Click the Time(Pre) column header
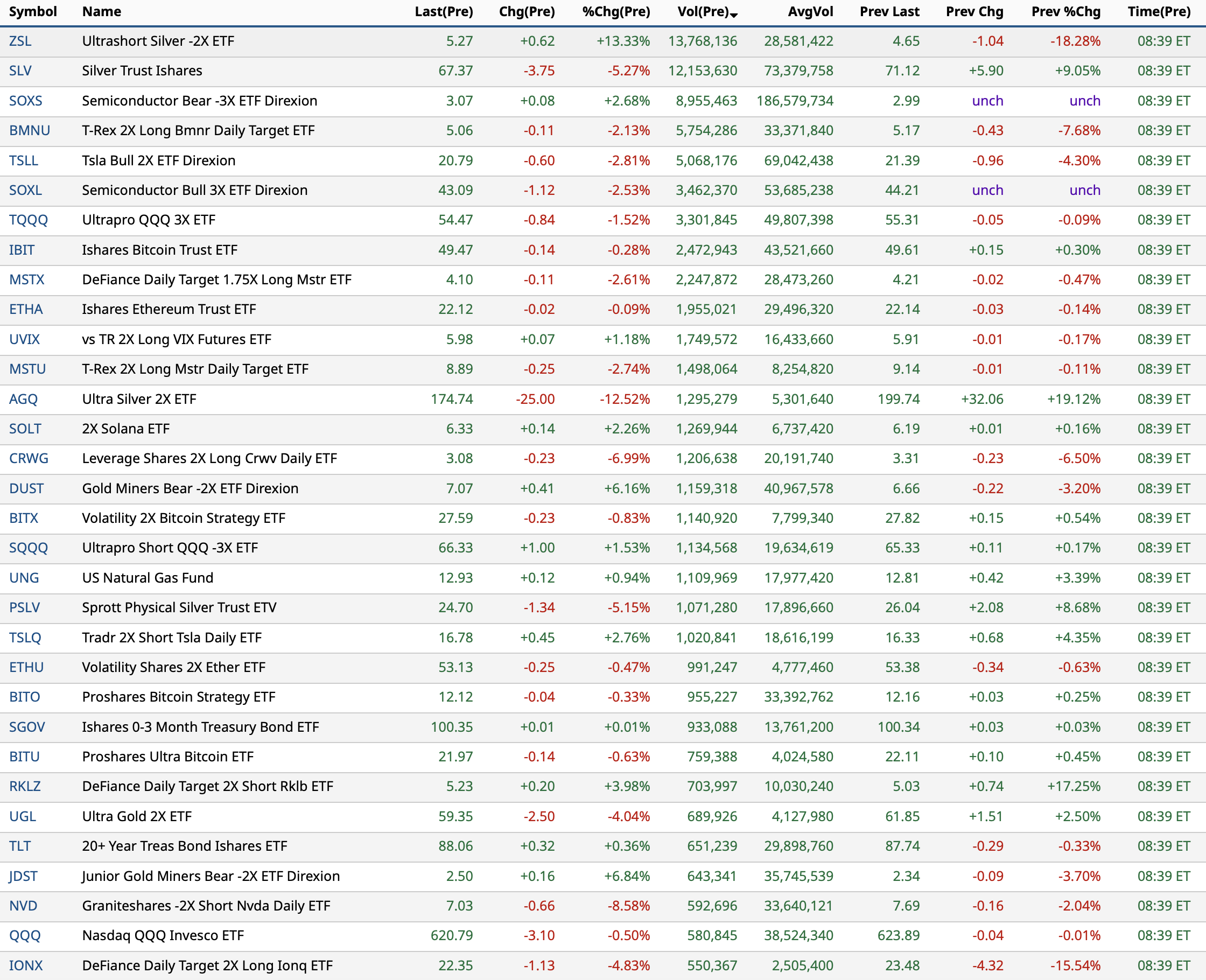The width and height of the screenshot is (1206, 980). coord(1159,11)
